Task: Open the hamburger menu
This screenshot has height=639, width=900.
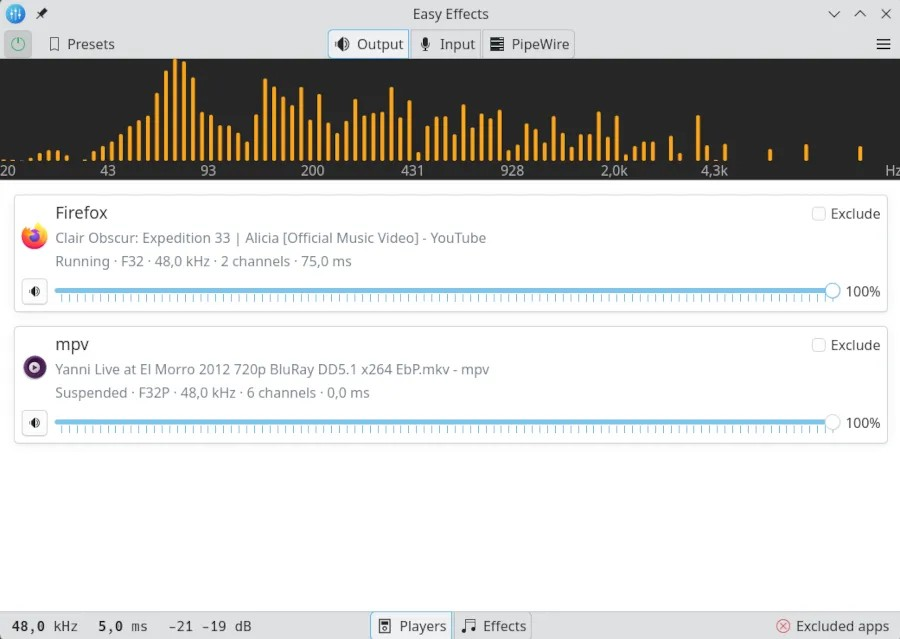Action: tap(883, 44)
